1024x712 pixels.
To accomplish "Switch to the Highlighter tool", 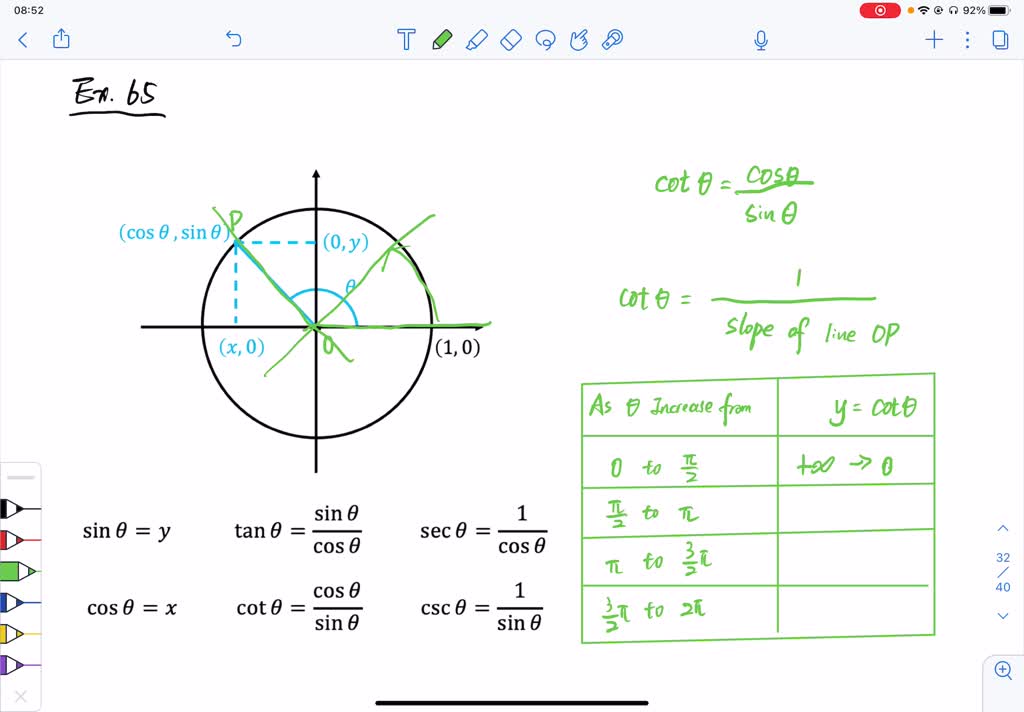I will [x=477, y=40].
